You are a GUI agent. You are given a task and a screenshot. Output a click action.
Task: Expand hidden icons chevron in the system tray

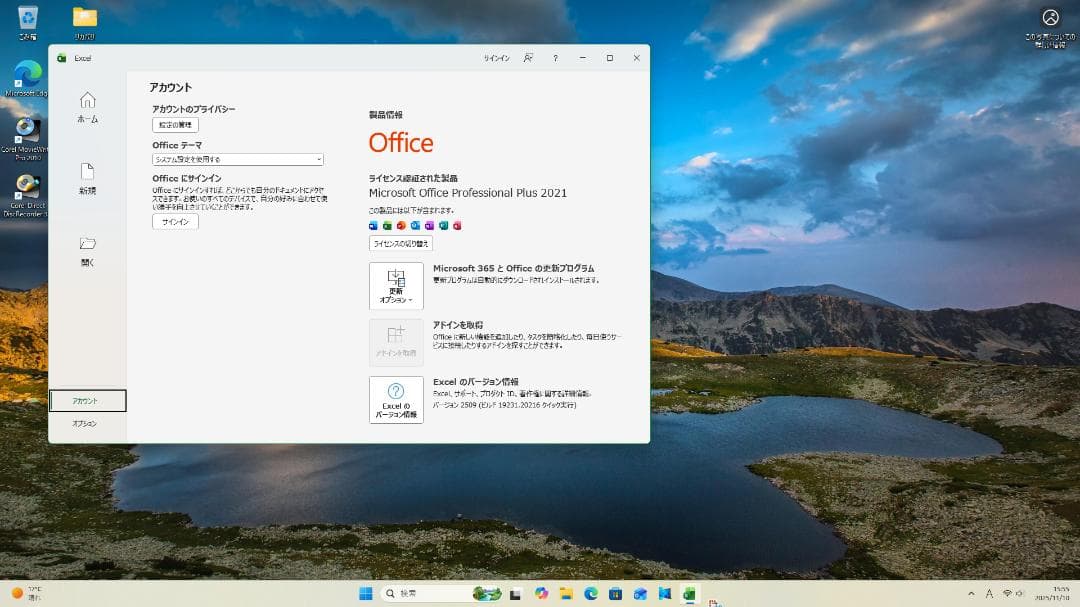click(971, 592)
